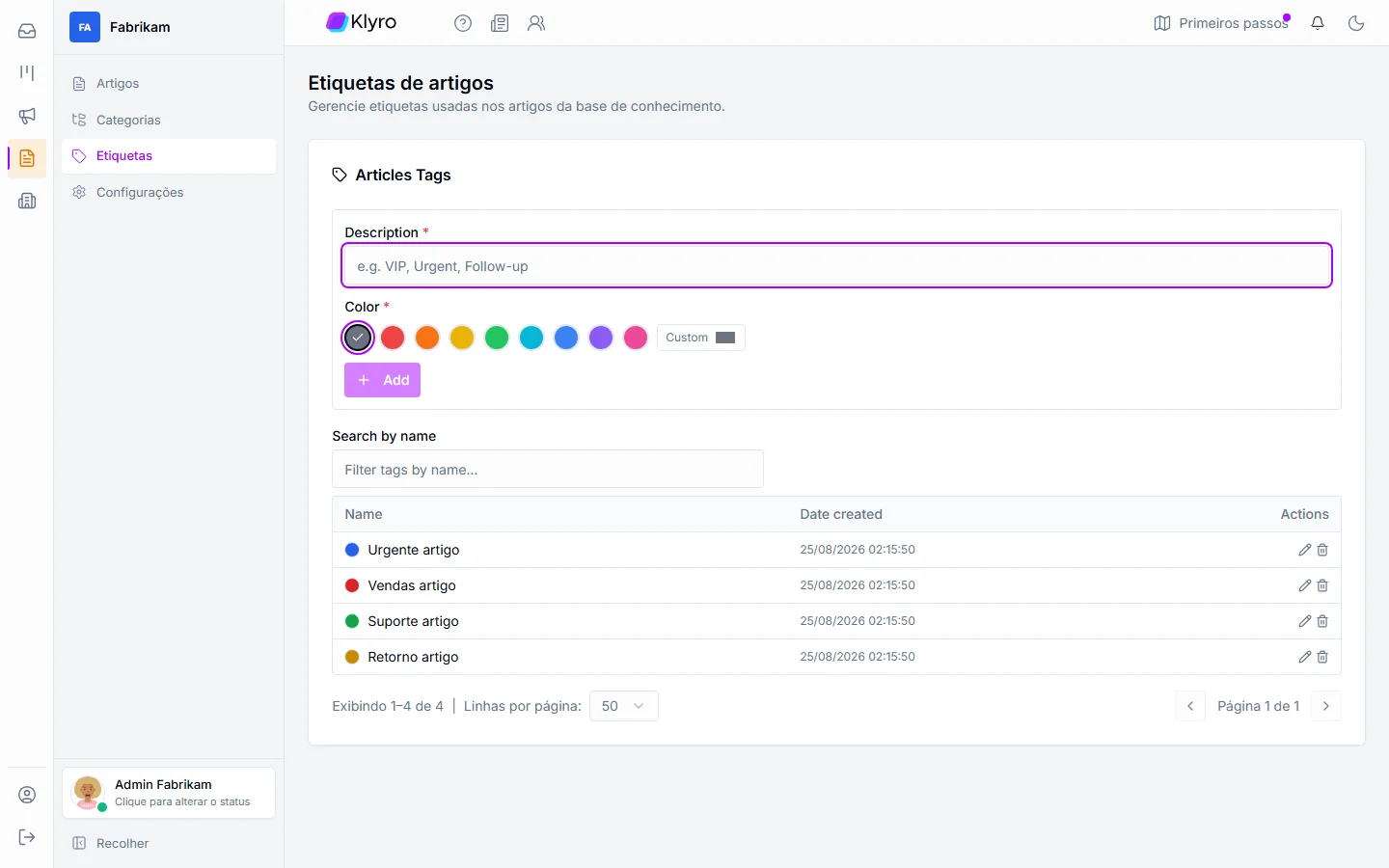Click the Klyro logo
The width and height of the screenshot is (1389, 868).
[x=362, y=22]
